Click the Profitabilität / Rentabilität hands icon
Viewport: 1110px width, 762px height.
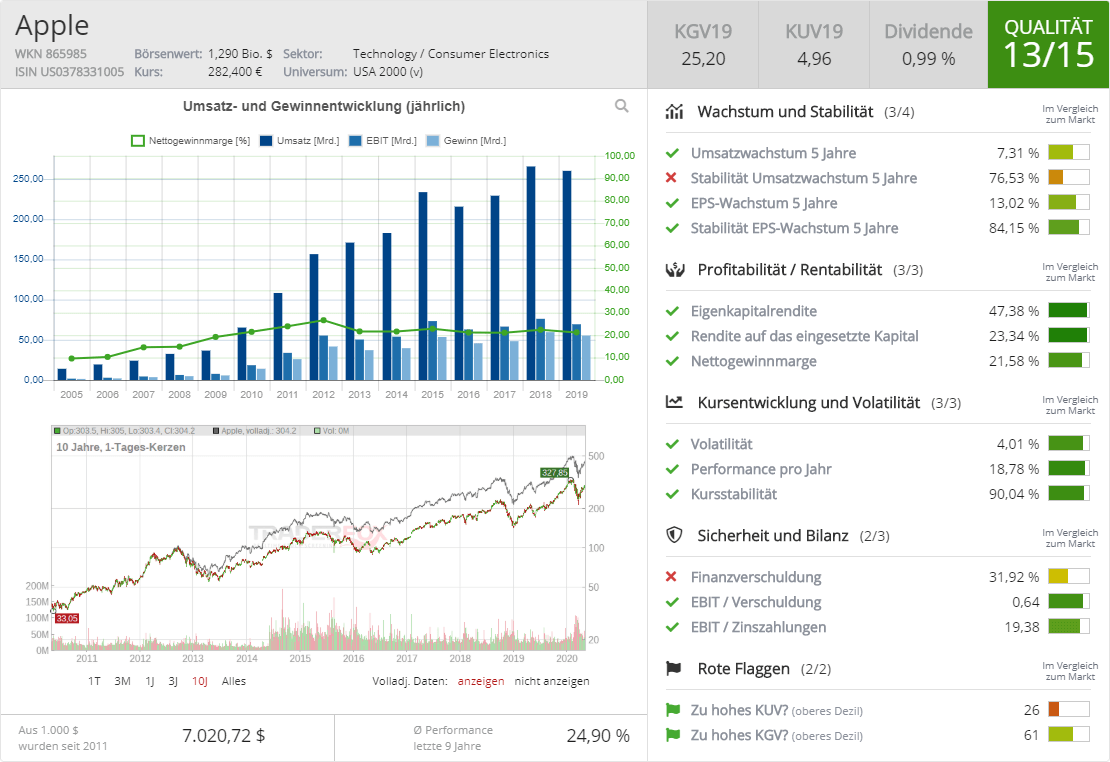(x=675, y=270)
